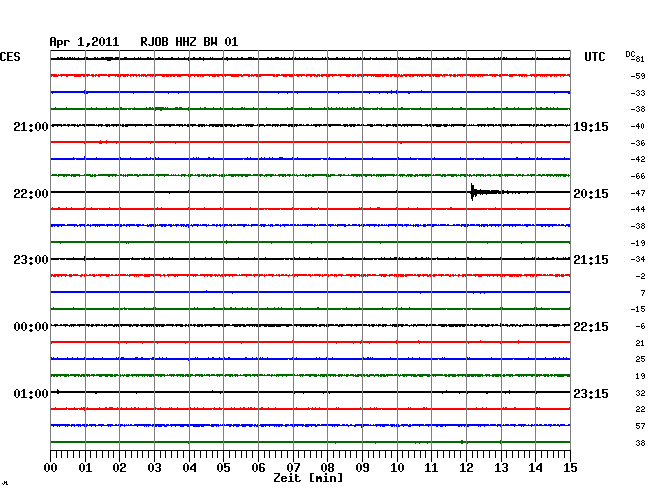Click the x-axis minute label '12'
Viewport: 650px width, 494px height.
click(x=466, y=468)
